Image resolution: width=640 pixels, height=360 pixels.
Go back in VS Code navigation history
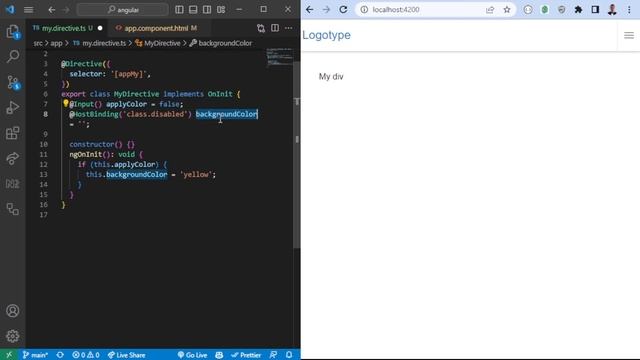click(51, 9)
